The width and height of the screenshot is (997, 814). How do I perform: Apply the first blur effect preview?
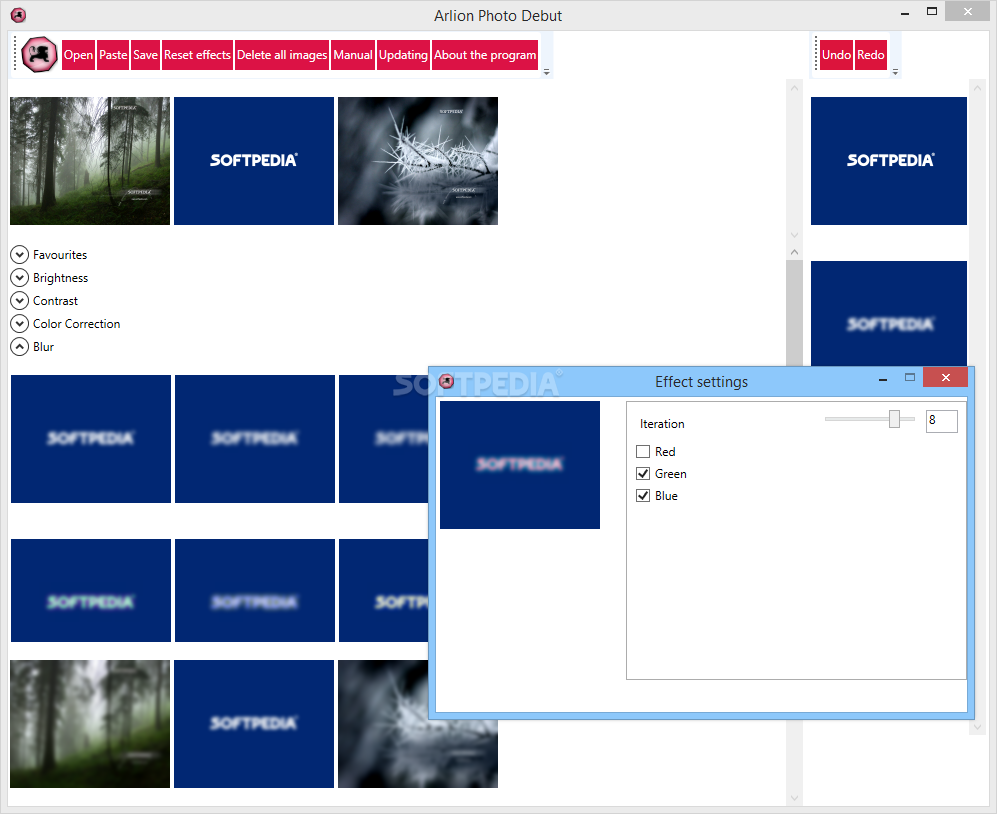click(x=91, y=439)
